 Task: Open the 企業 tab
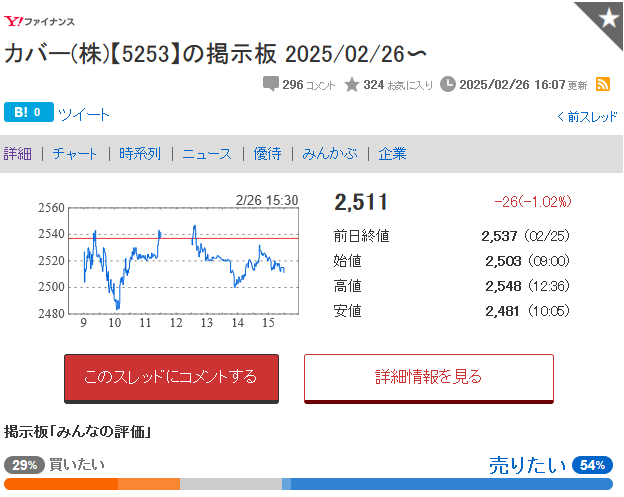coord(392,154)
